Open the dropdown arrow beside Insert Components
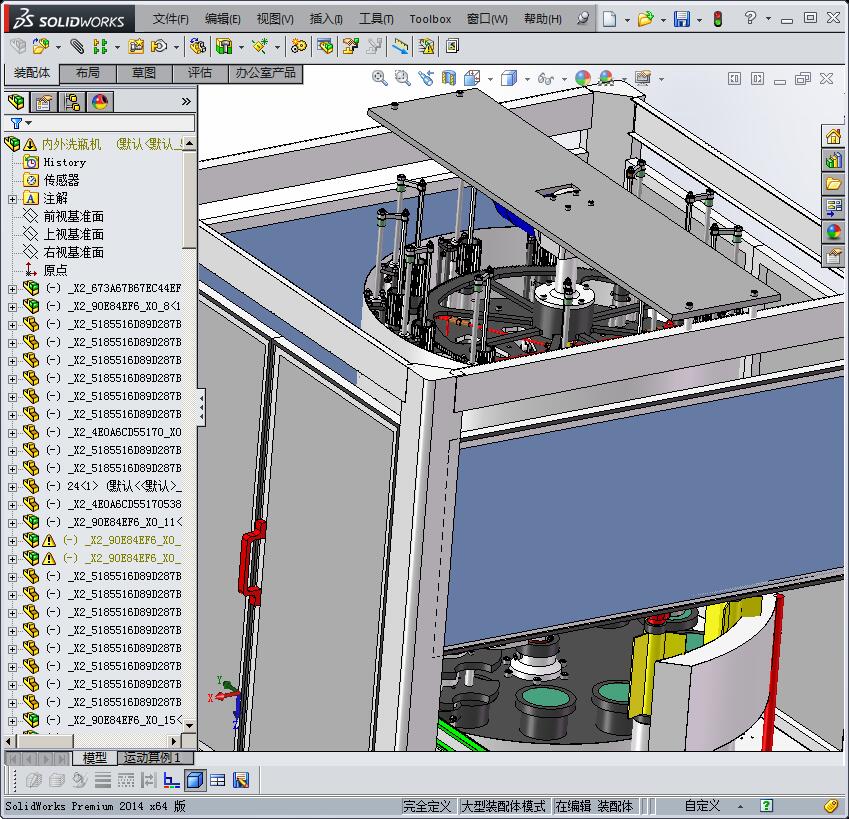The image size is (849, 819). [58, 47]
